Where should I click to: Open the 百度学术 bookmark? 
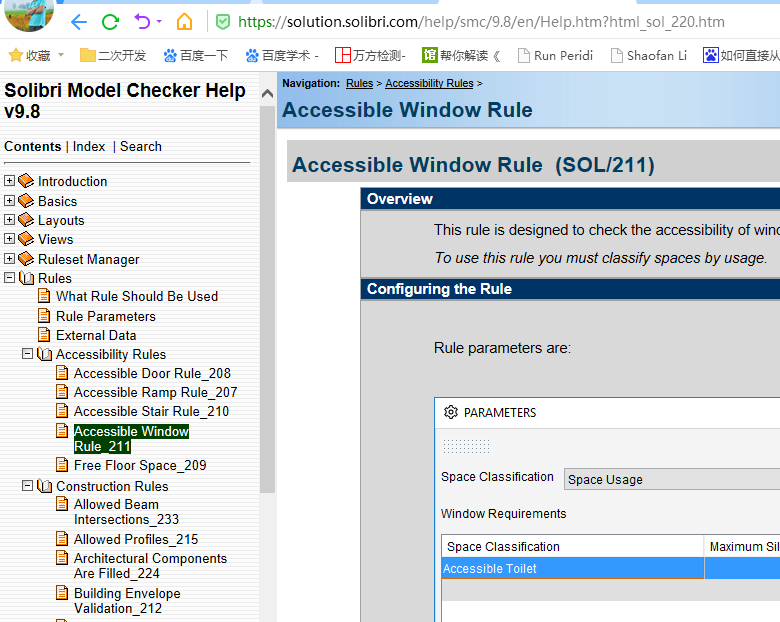[x=282, y=55]
